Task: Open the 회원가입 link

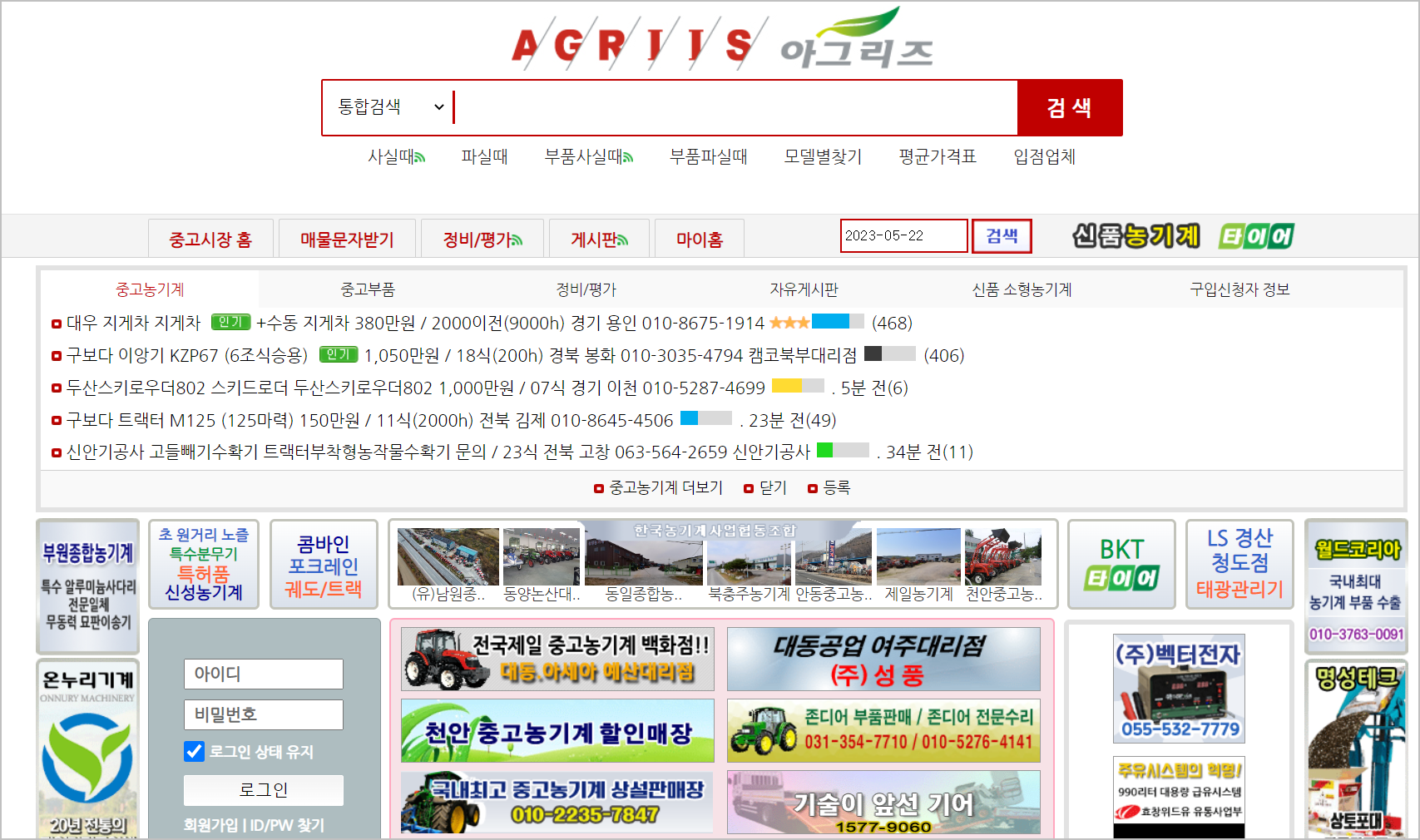Action: click(x=210, y=825)
